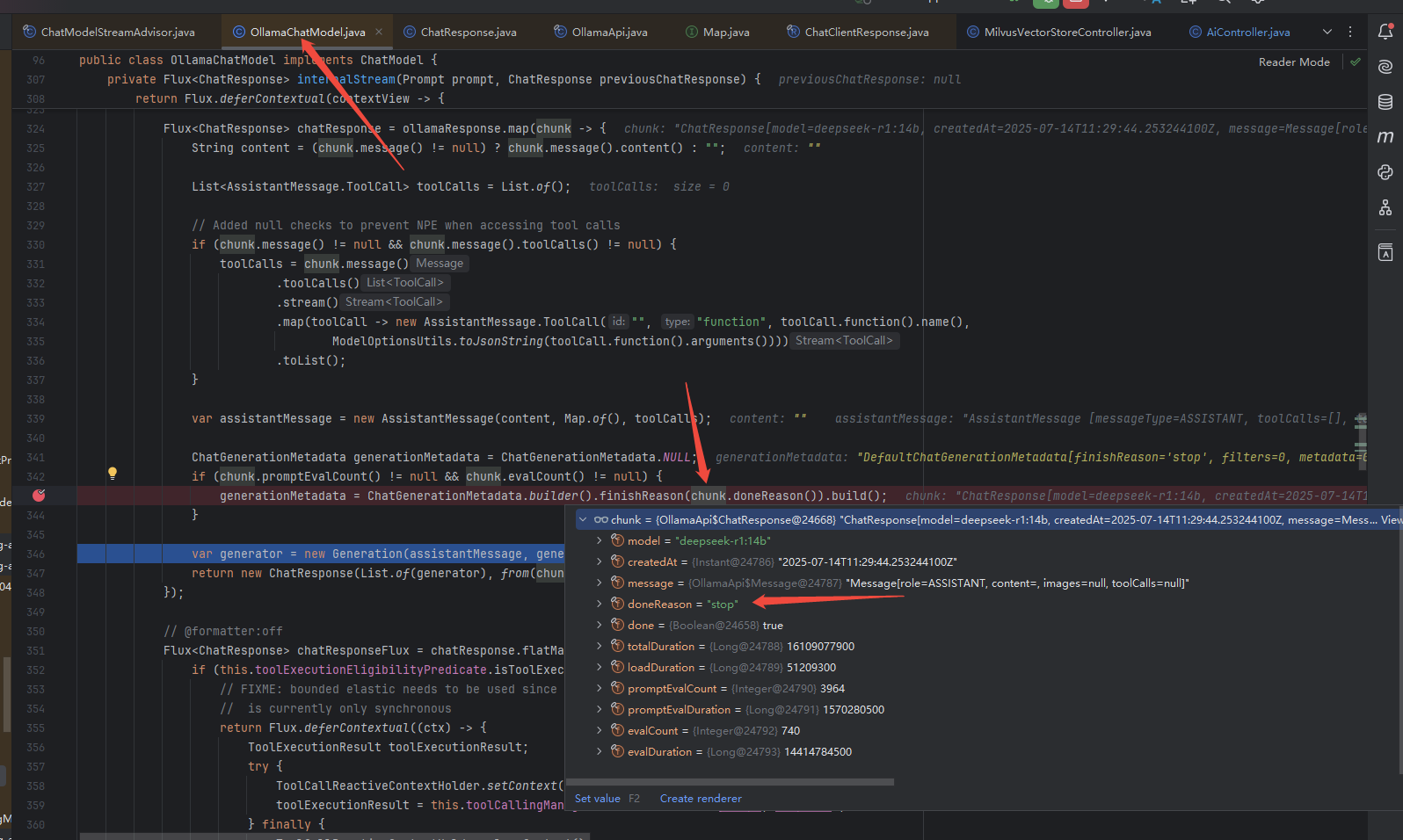Expand the totalDuration field node

pos(600,647)
